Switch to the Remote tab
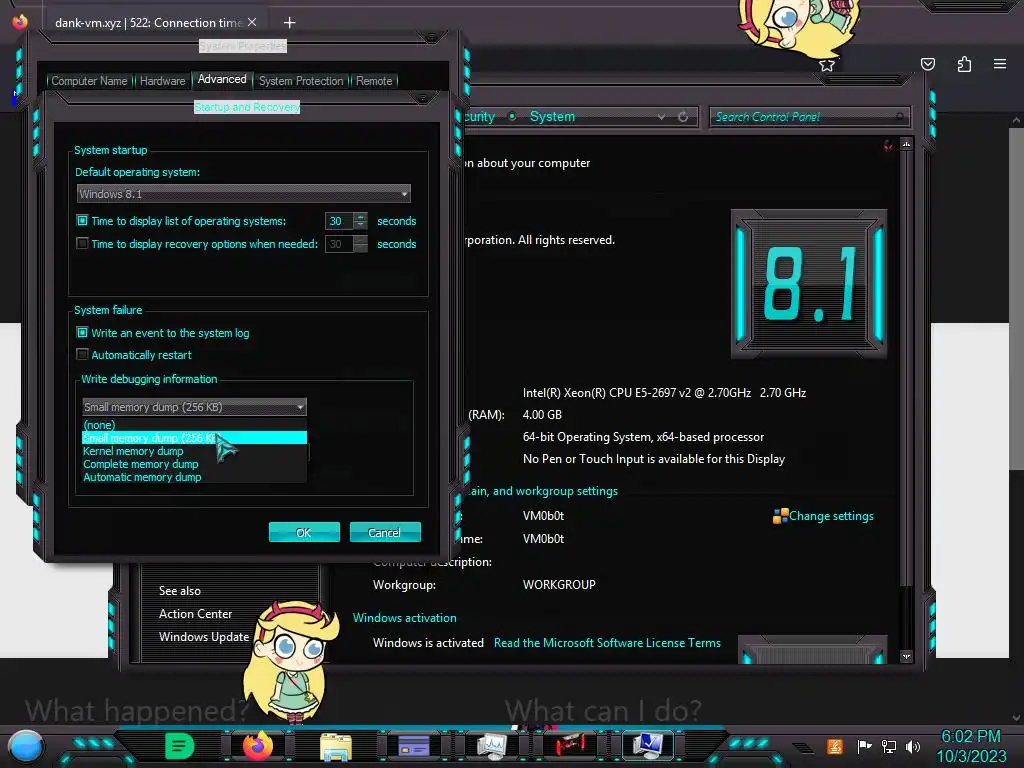This screenshot has height=768, width=1024. (374, 81)
